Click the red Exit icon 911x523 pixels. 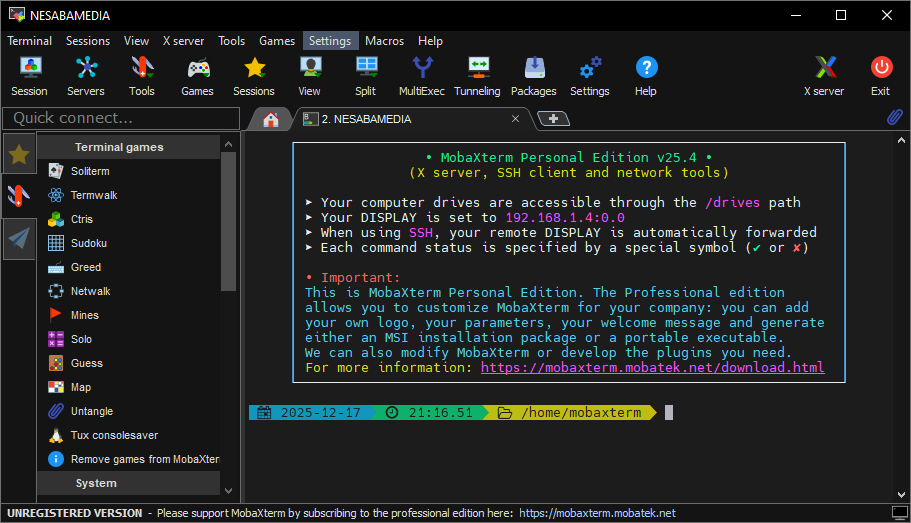pos(880,76)
